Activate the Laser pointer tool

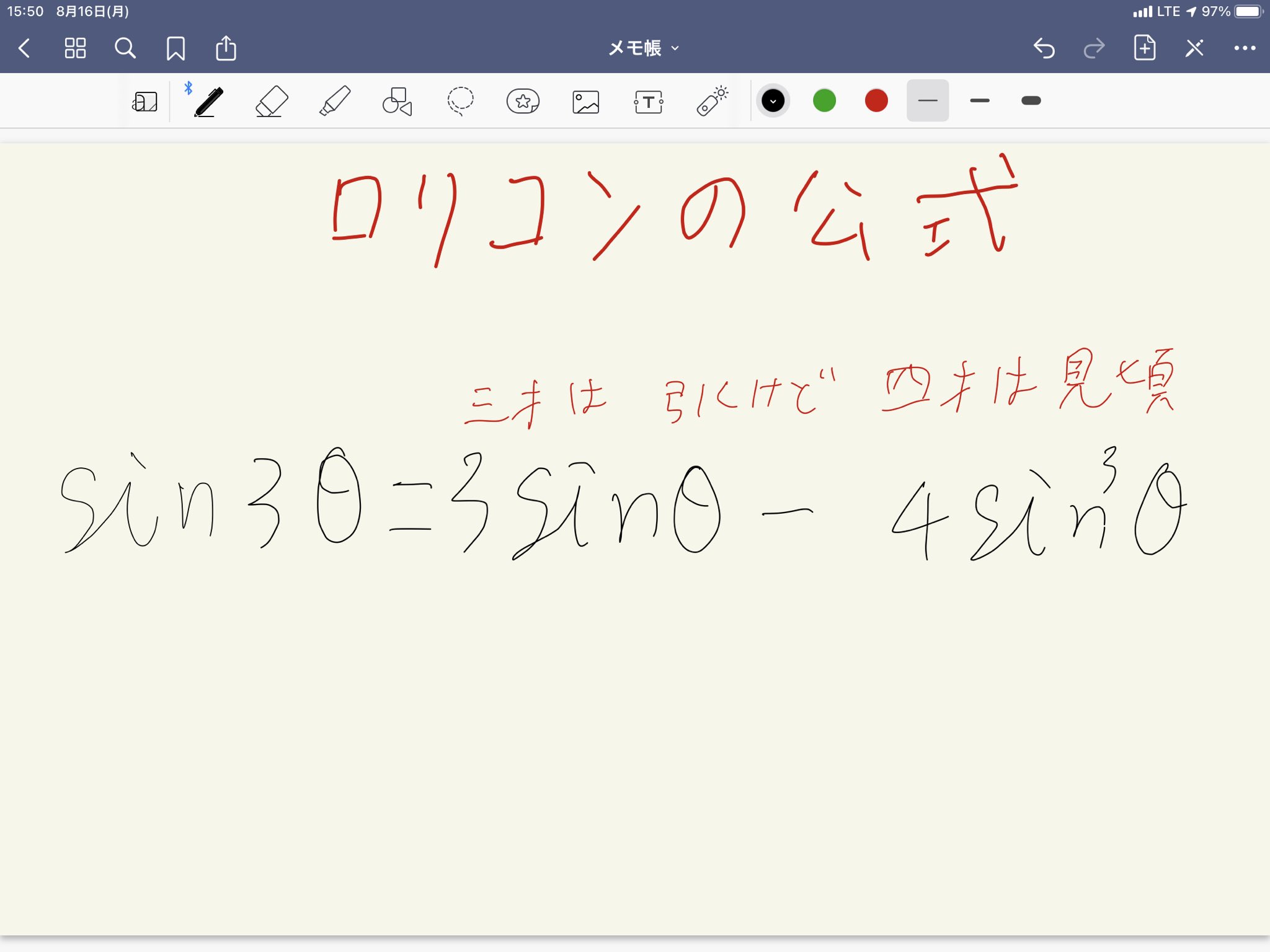click(x=711, y=101)
